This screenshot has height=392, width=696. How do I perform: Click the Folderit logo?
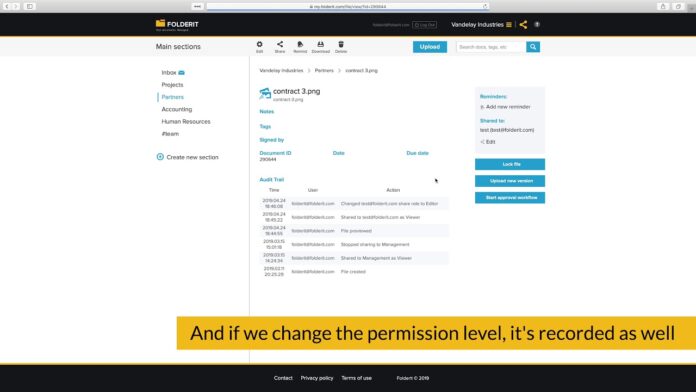coord(177,25)
